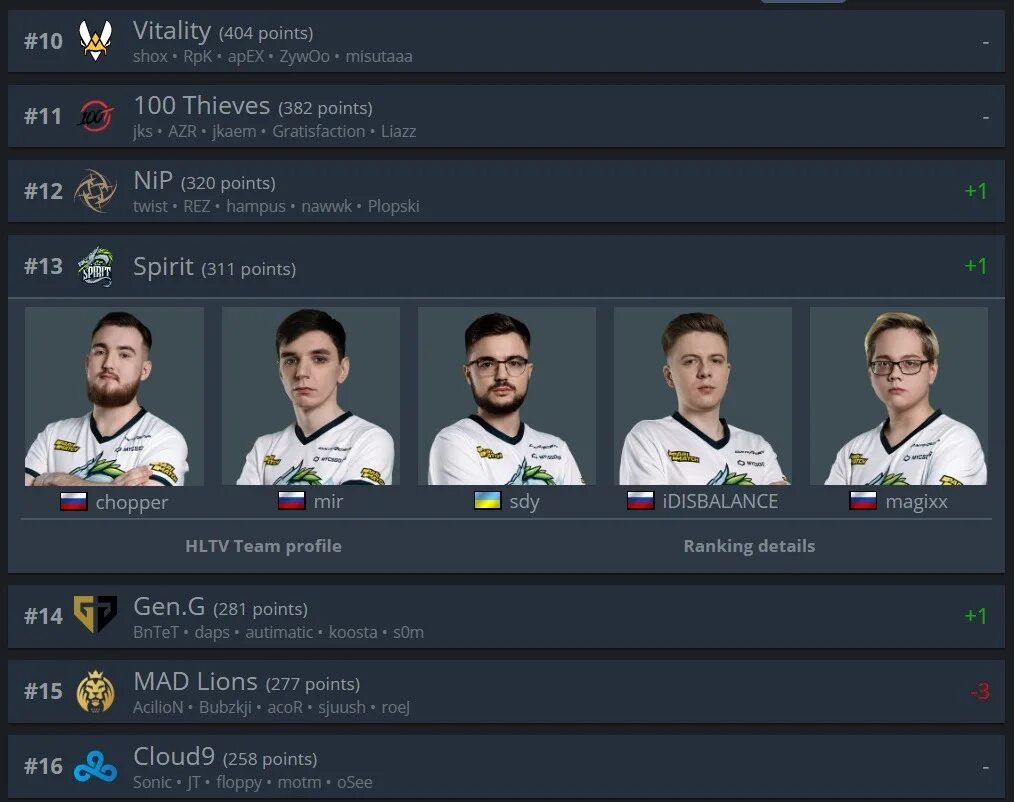This screenshot has height=802, width=1015.
Task: Click the Spirit dragon logo
Action: (x=95, y=266)
